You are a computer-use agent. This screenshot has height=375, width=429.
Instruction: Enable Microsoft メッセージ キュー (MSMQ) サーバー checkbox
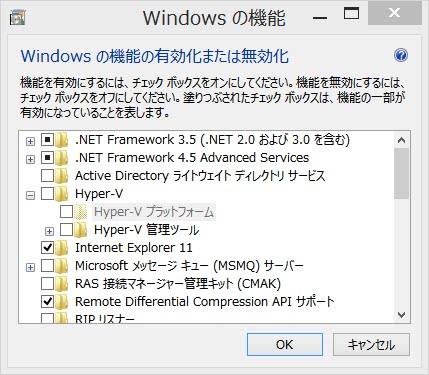coord(47,266)
